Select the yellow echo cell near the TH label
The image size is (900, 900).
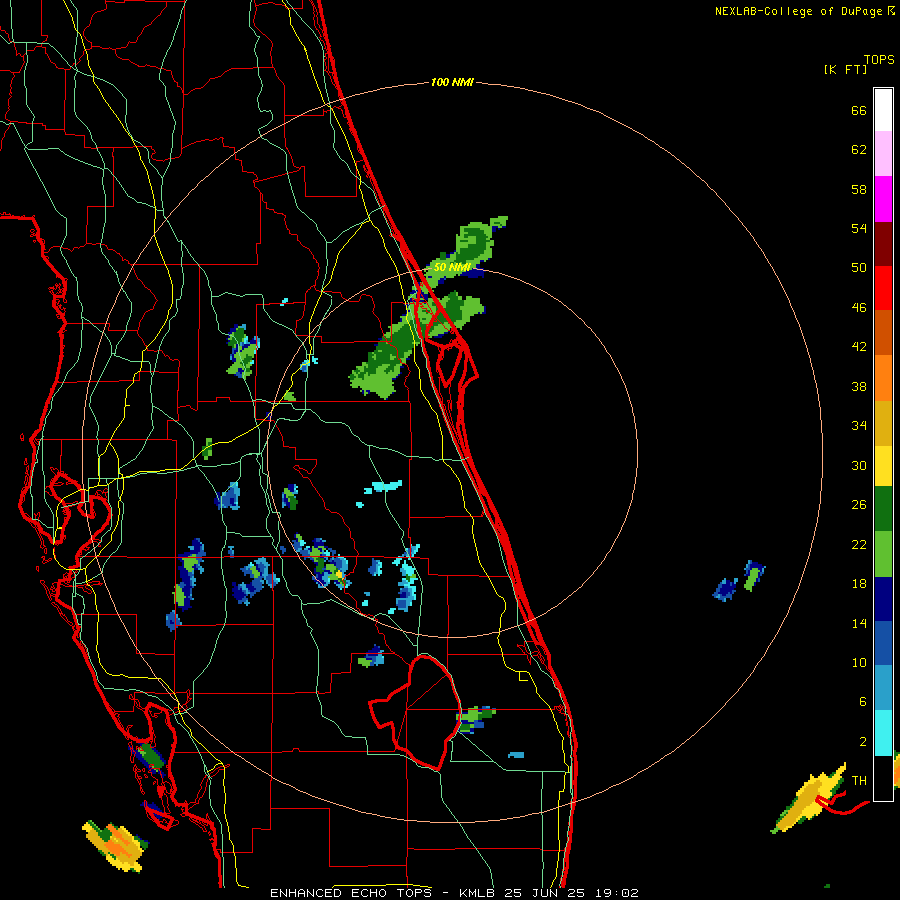point(808,798)
